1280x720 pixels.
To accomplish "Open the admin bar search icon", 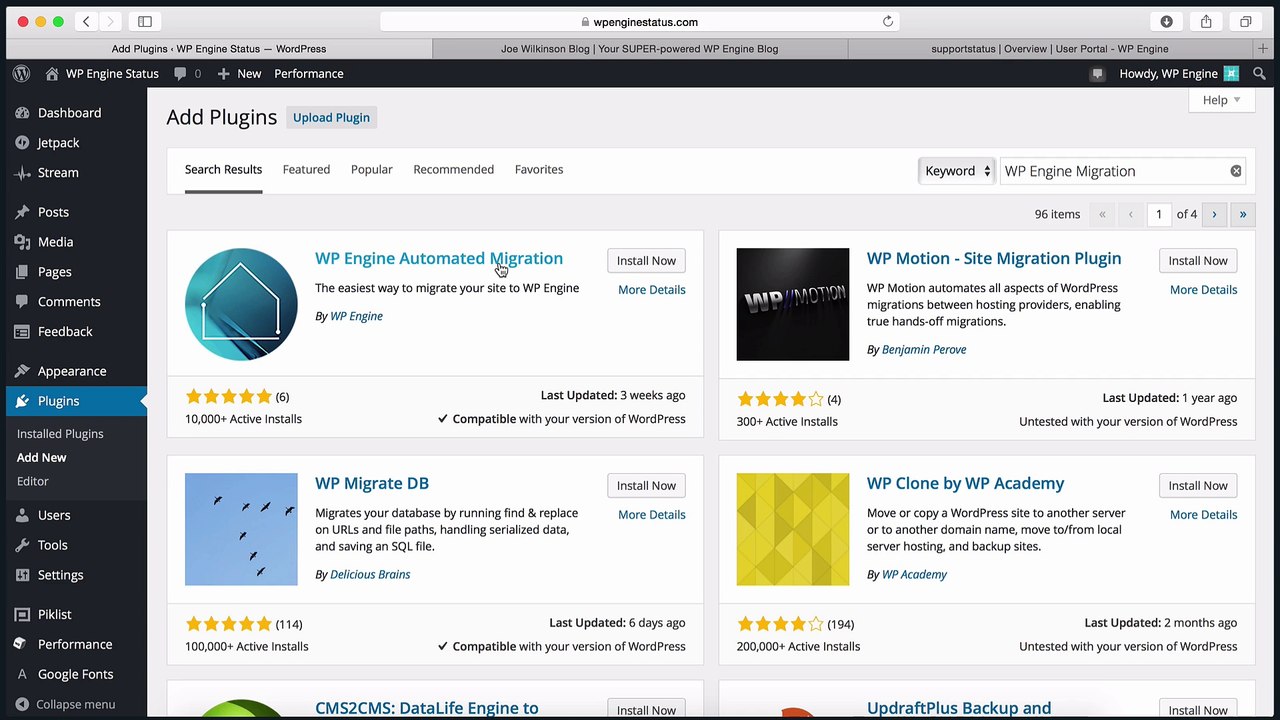I will tap(1258, 73).
